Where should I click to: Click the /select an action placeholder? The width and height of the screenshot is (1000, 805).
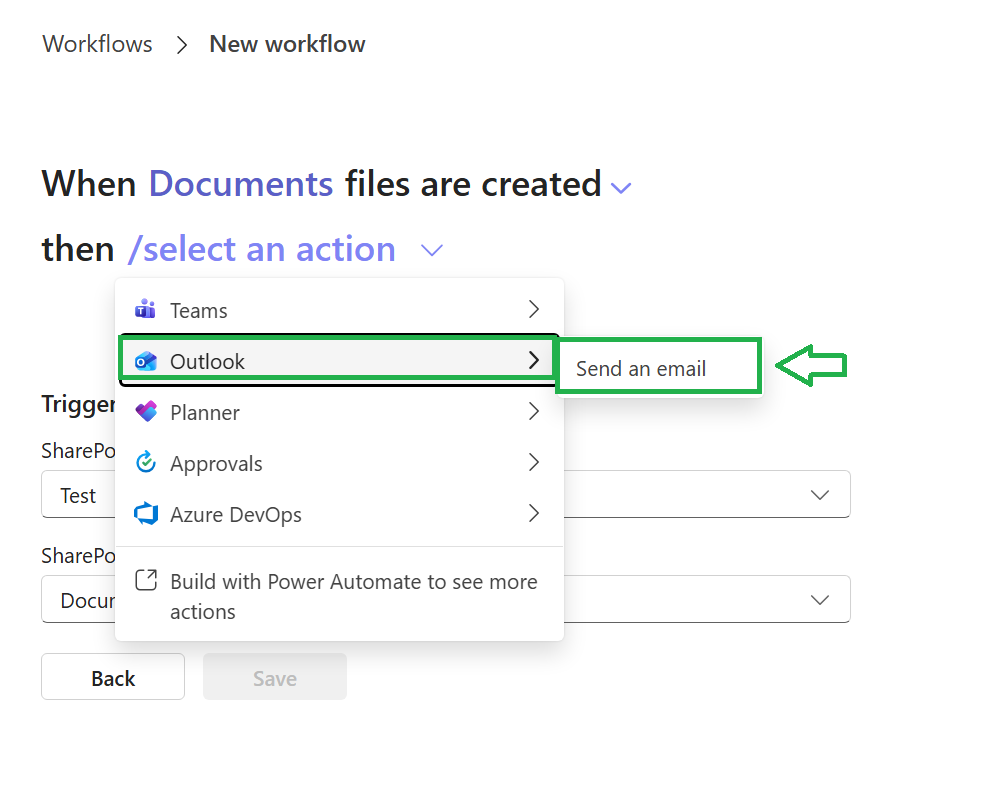coord(261,249)
